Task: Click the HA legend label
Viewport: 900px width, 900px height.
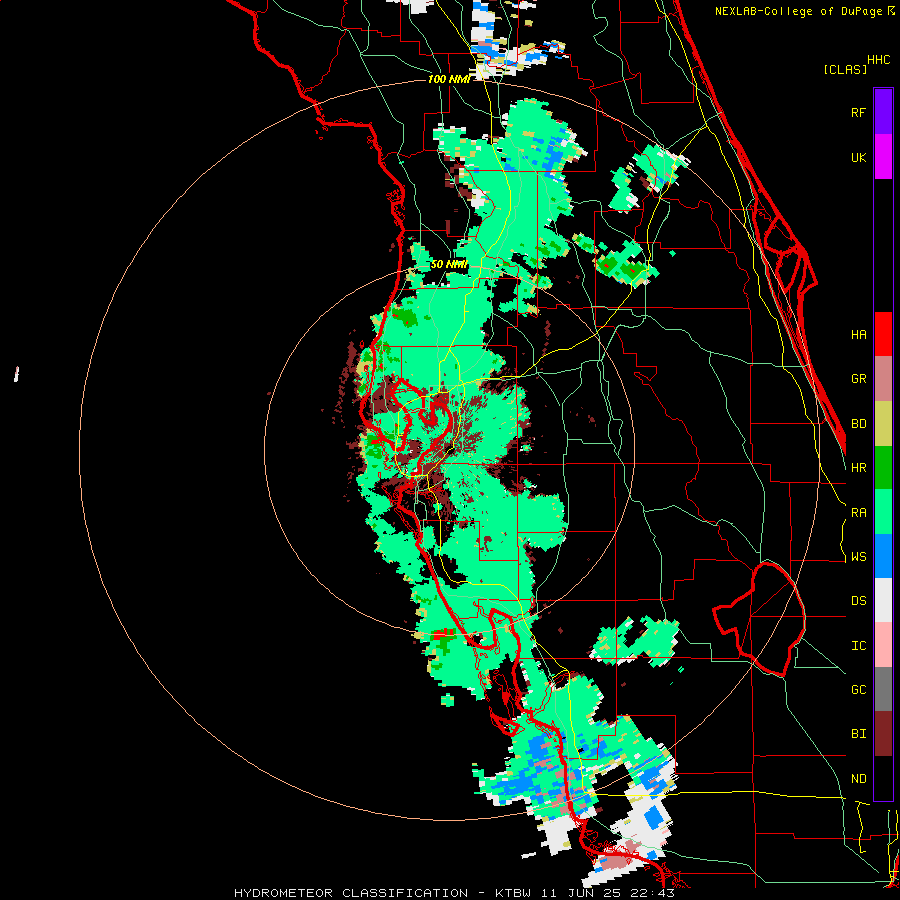Action: (x=858, y=334)
